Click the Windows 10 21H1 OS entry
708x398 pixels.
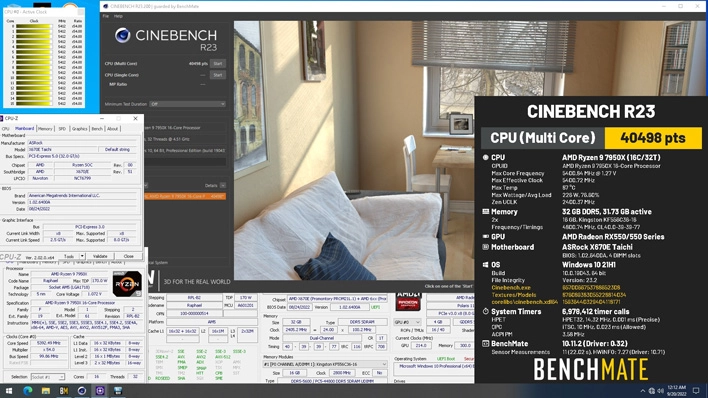tap(589, 265)
